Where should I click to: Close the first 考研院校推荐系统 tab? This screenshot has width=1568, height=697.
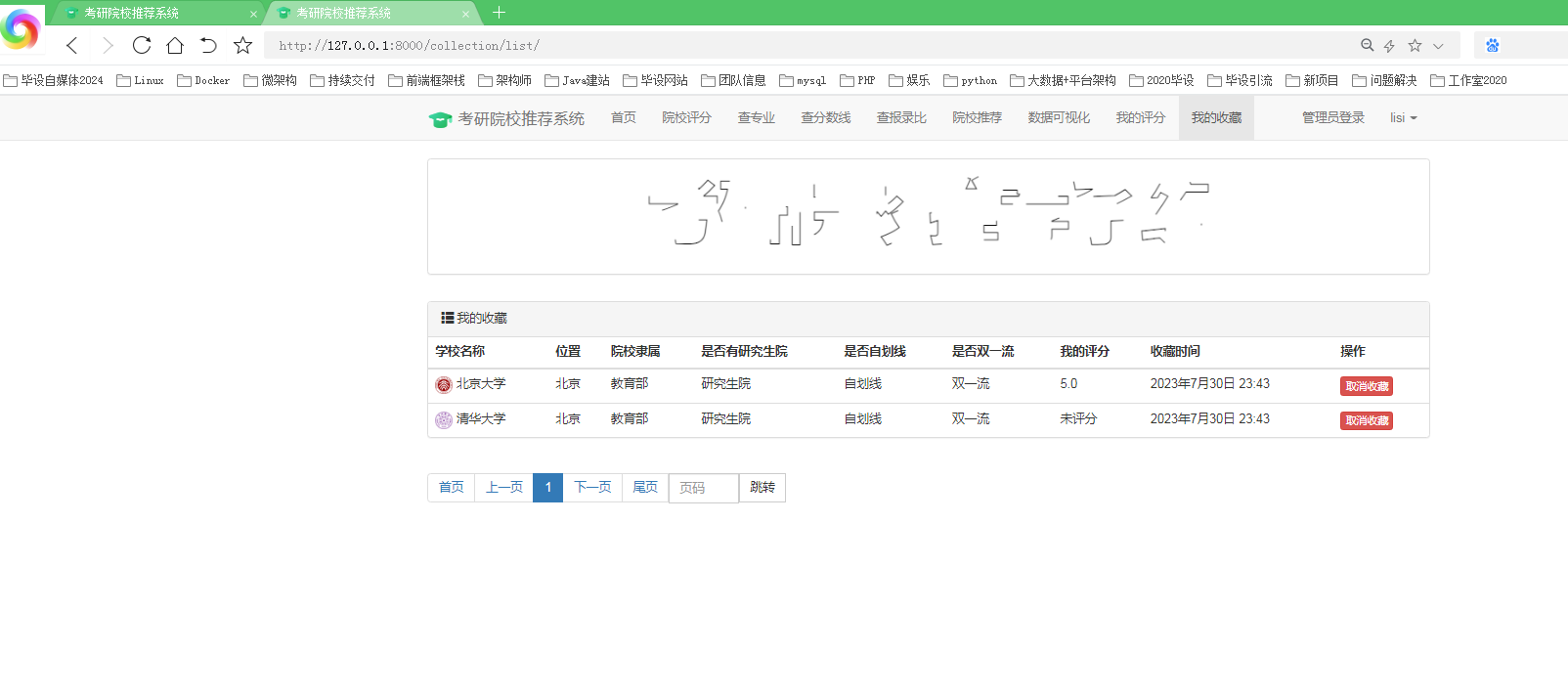tap(253, 14)
